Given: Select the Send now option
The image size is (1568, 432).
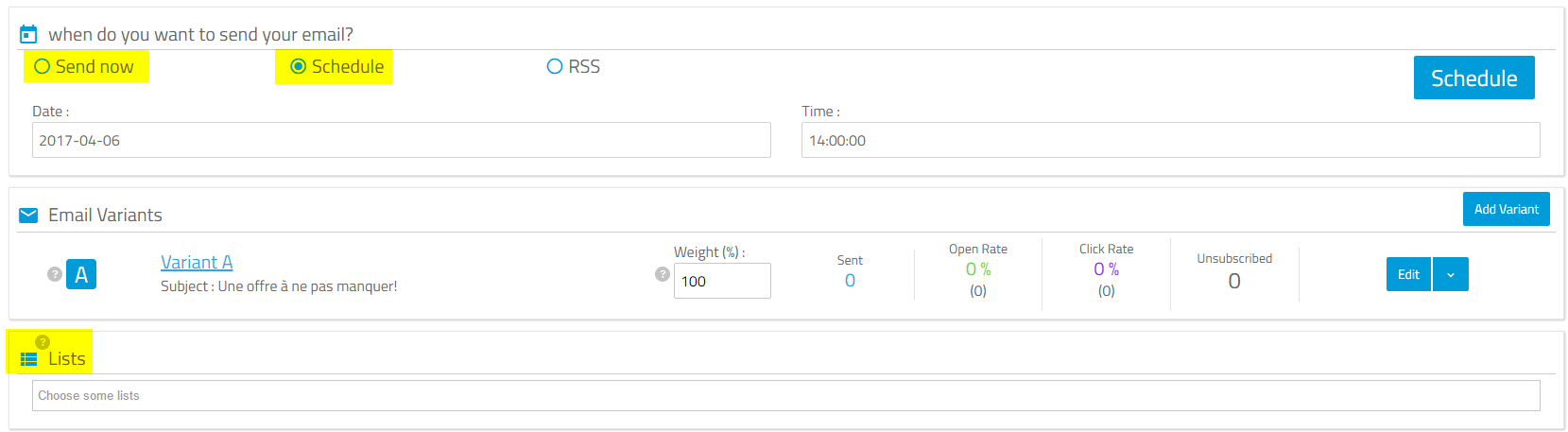Looking at the screenshot, I should click(84, 66).
